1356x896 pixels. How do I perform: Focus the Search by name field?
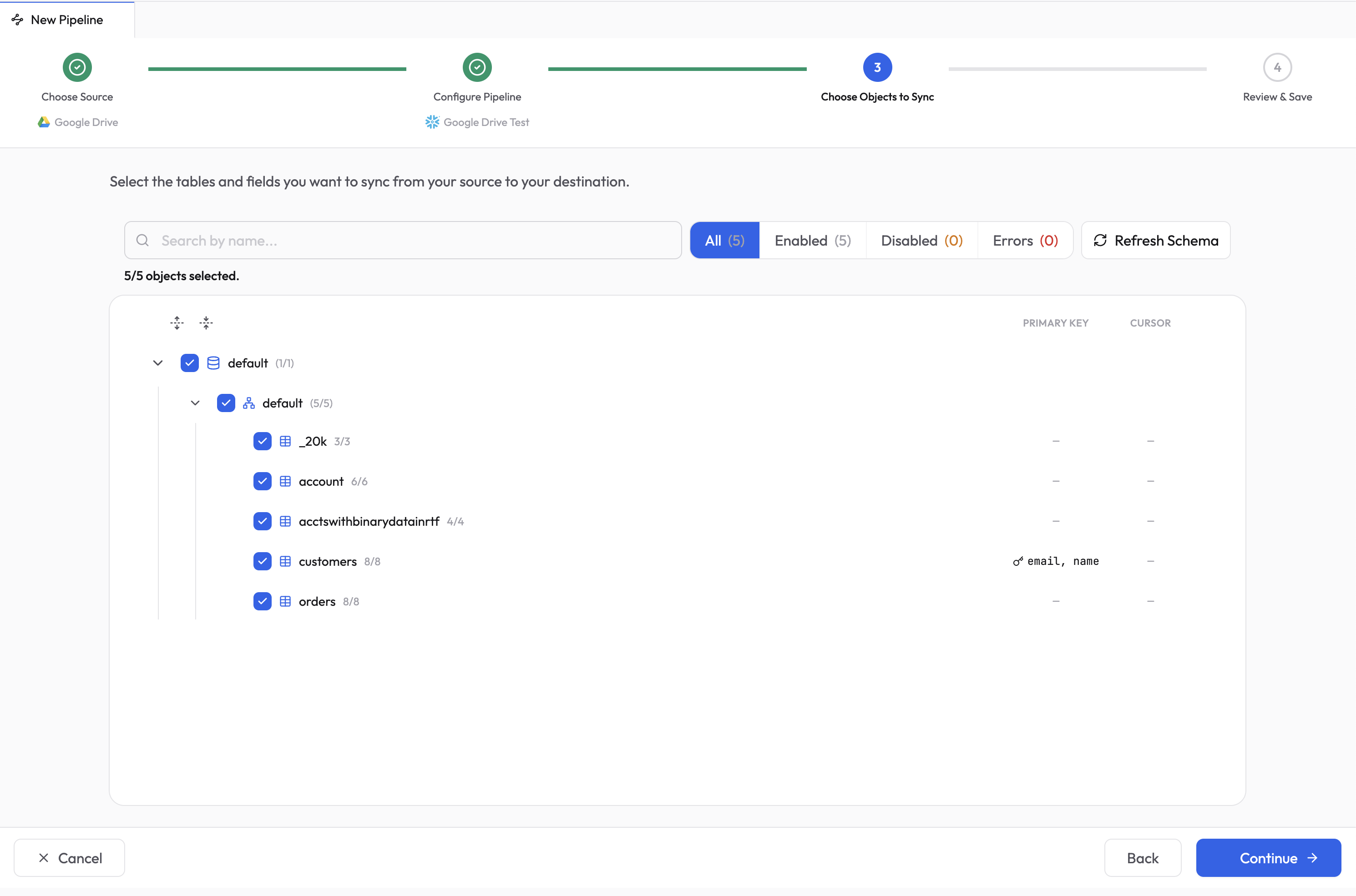(x=402, y=241)
